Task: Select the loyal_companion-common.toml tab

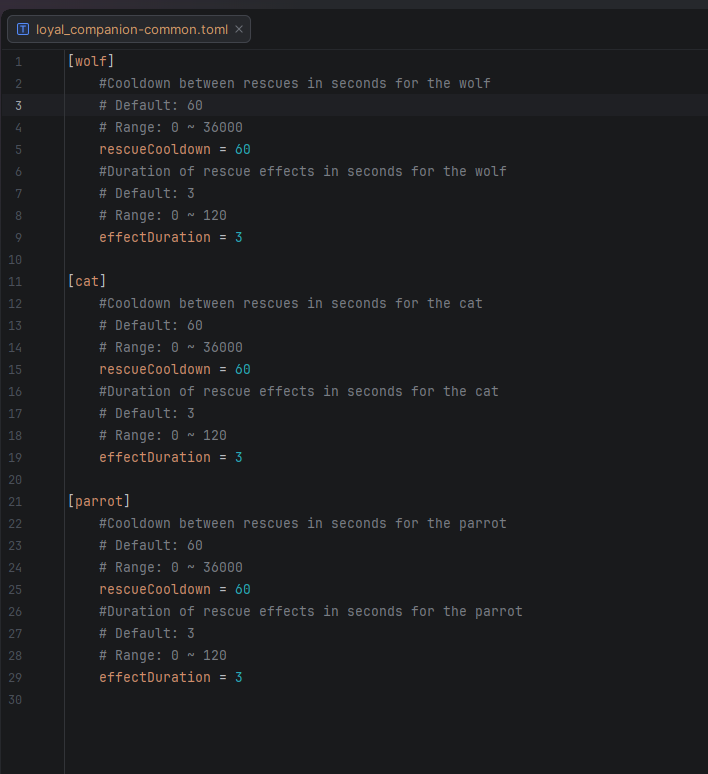Action: point(129,29)
